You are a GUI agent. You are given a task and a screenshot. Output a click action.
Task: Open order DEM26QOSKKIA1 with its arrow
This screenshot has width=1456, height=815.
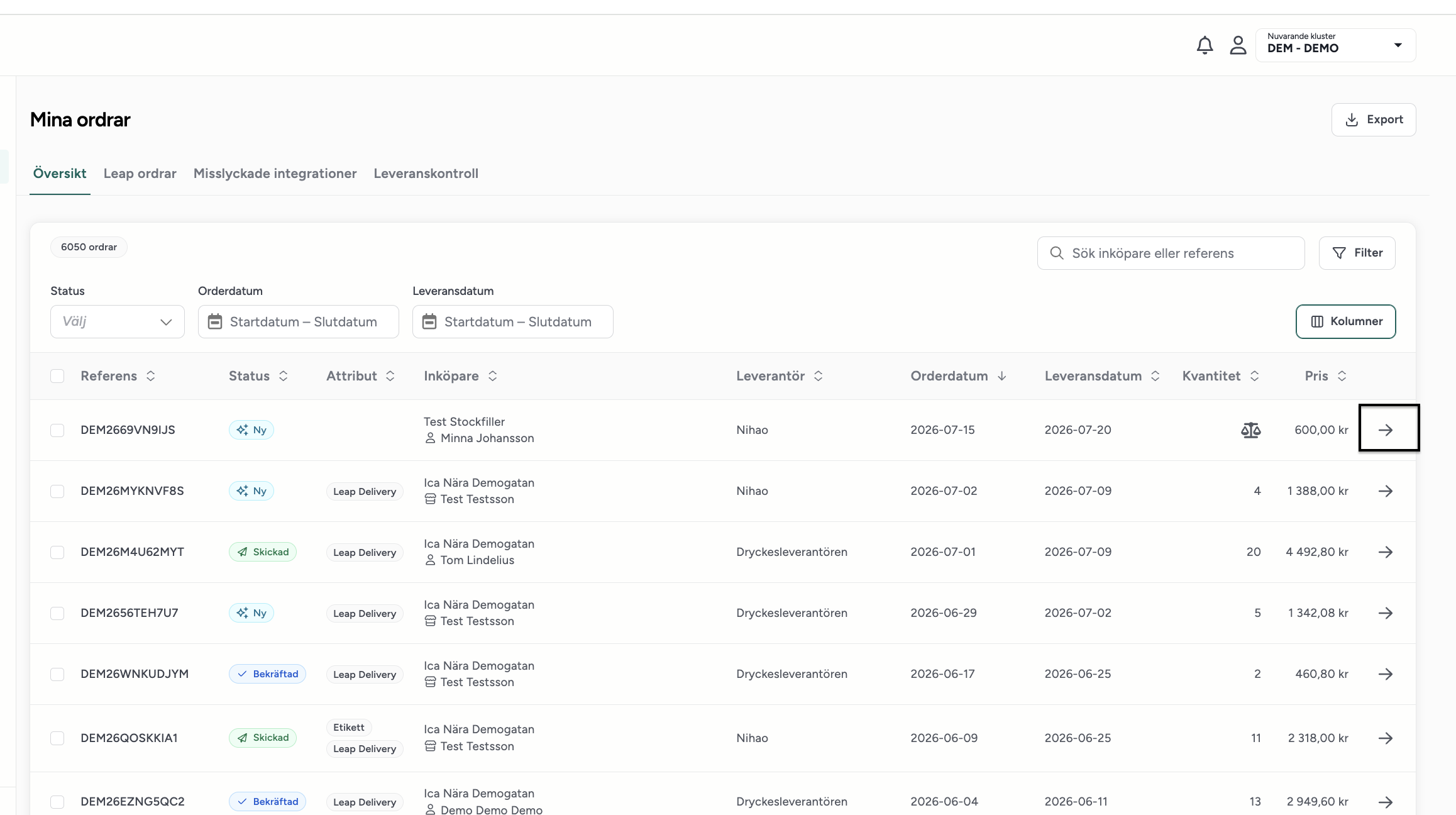click(1386, 738)
